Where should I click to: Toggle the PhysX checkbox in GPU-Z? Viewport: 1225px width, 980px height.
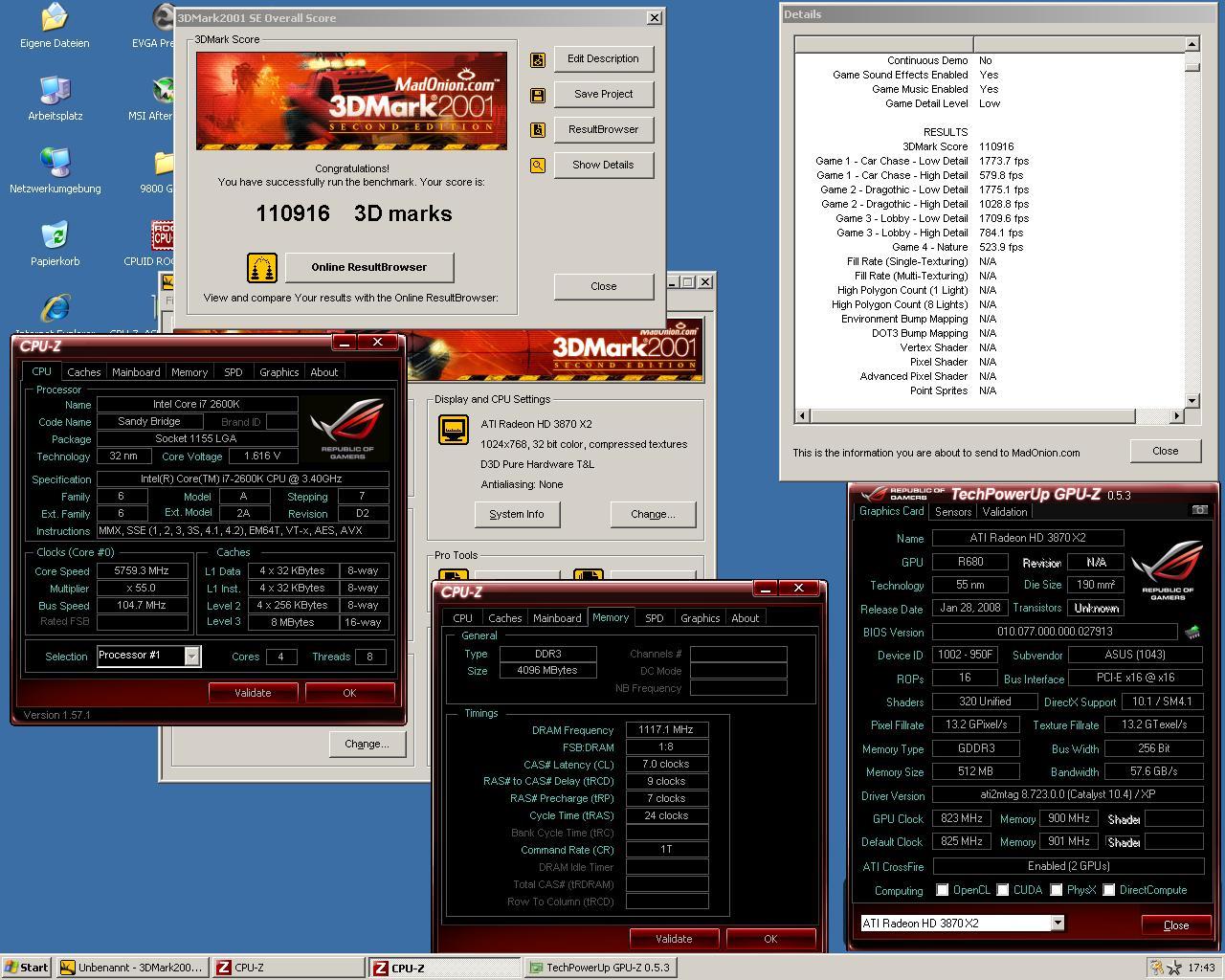[x=1057, y=890]
